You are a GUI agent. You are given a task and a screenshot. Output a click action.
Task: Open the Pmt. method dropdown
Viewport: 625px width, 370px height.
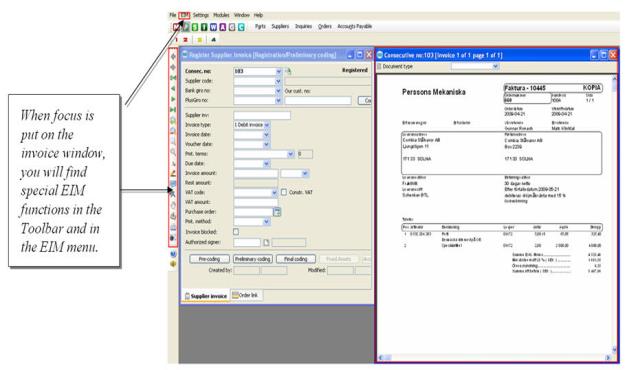[x=266, y=222]
